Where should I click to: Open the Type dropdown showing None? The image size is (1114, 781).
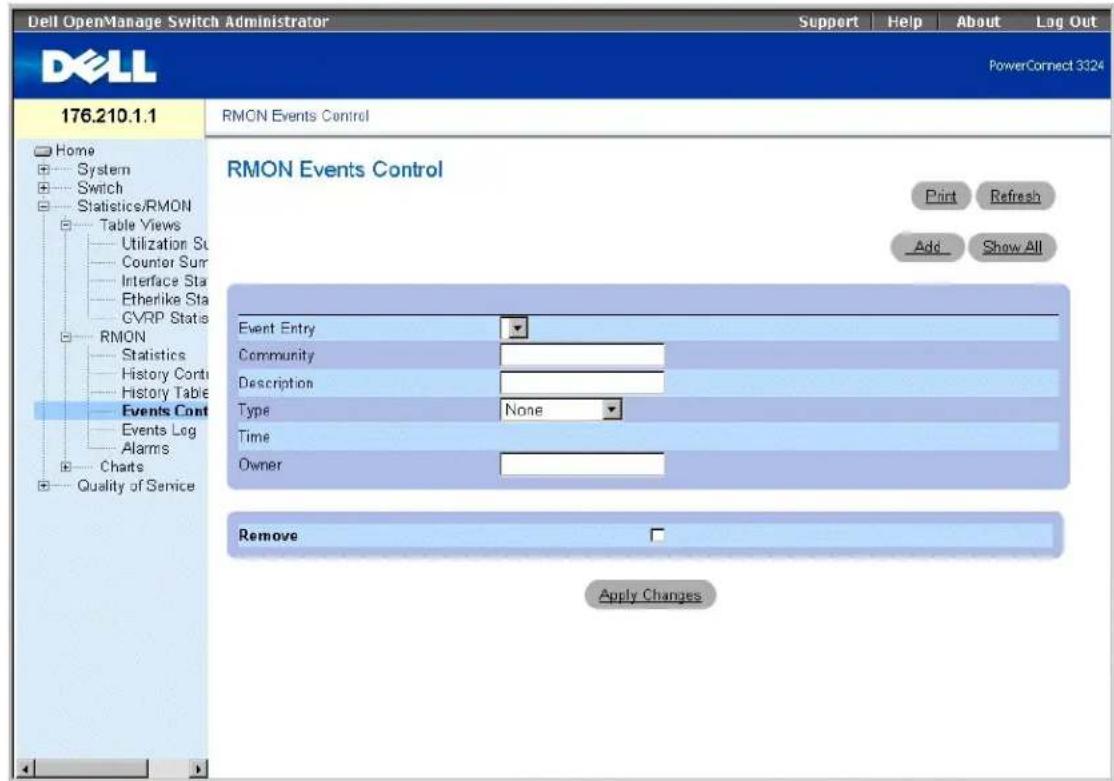(561, 409)
